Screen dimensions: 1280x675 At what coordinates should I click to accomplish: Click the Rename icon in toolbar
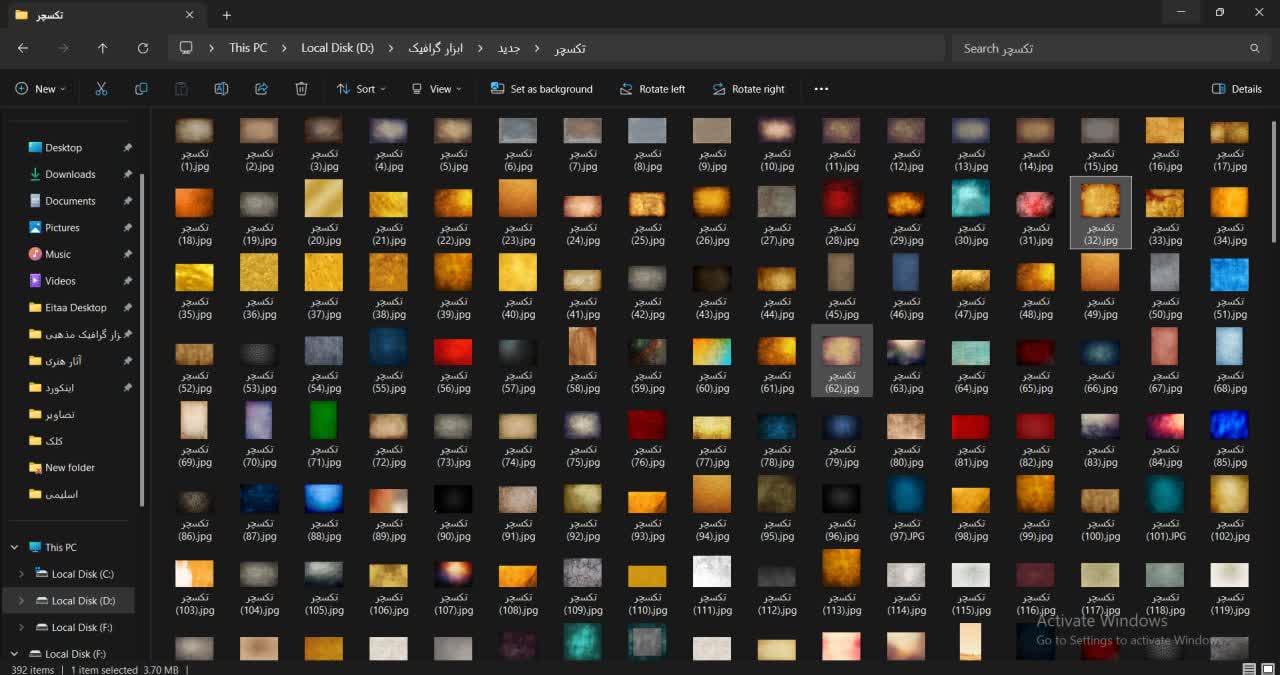tap(221, 89)
